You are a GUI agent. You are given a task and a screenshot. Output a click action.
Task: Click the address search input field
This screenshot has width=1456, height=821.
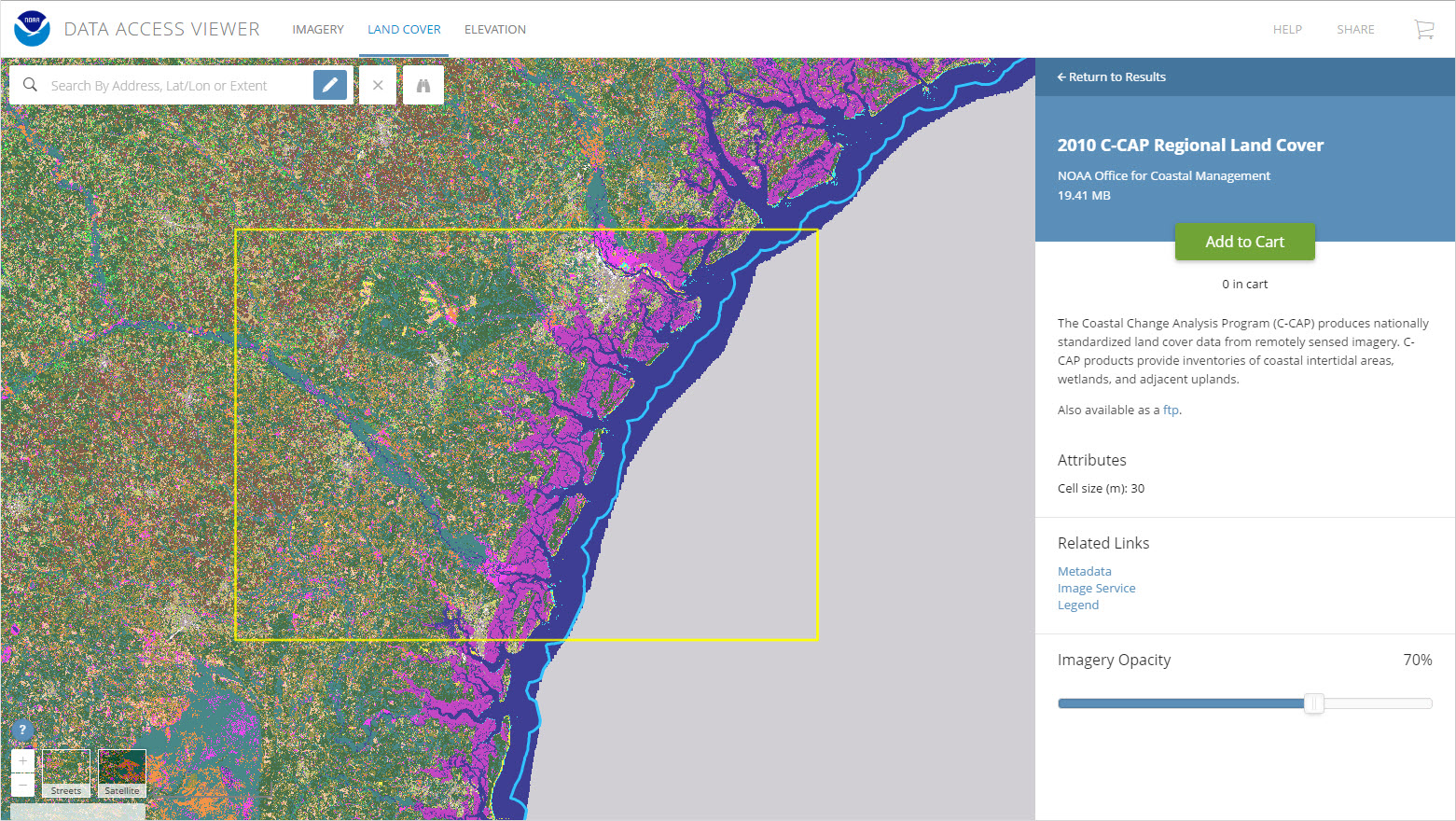(168, 84)
